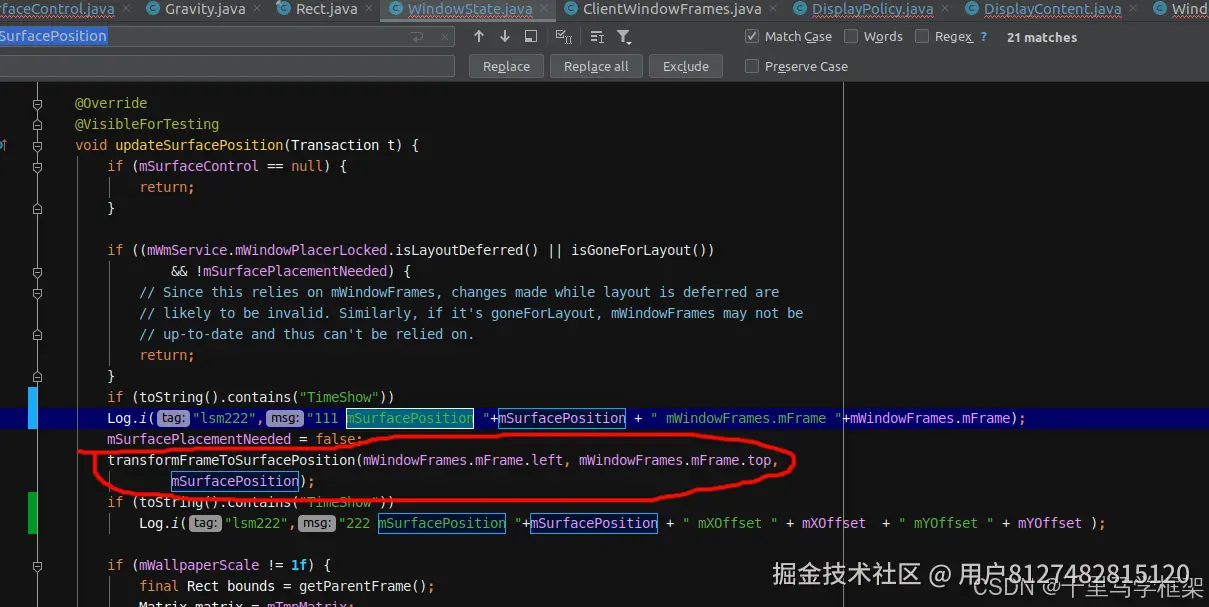1209x607 pixels.
Task: Collapse the mSurfaceControl == null if block
Action: click(x=37, y=166)
